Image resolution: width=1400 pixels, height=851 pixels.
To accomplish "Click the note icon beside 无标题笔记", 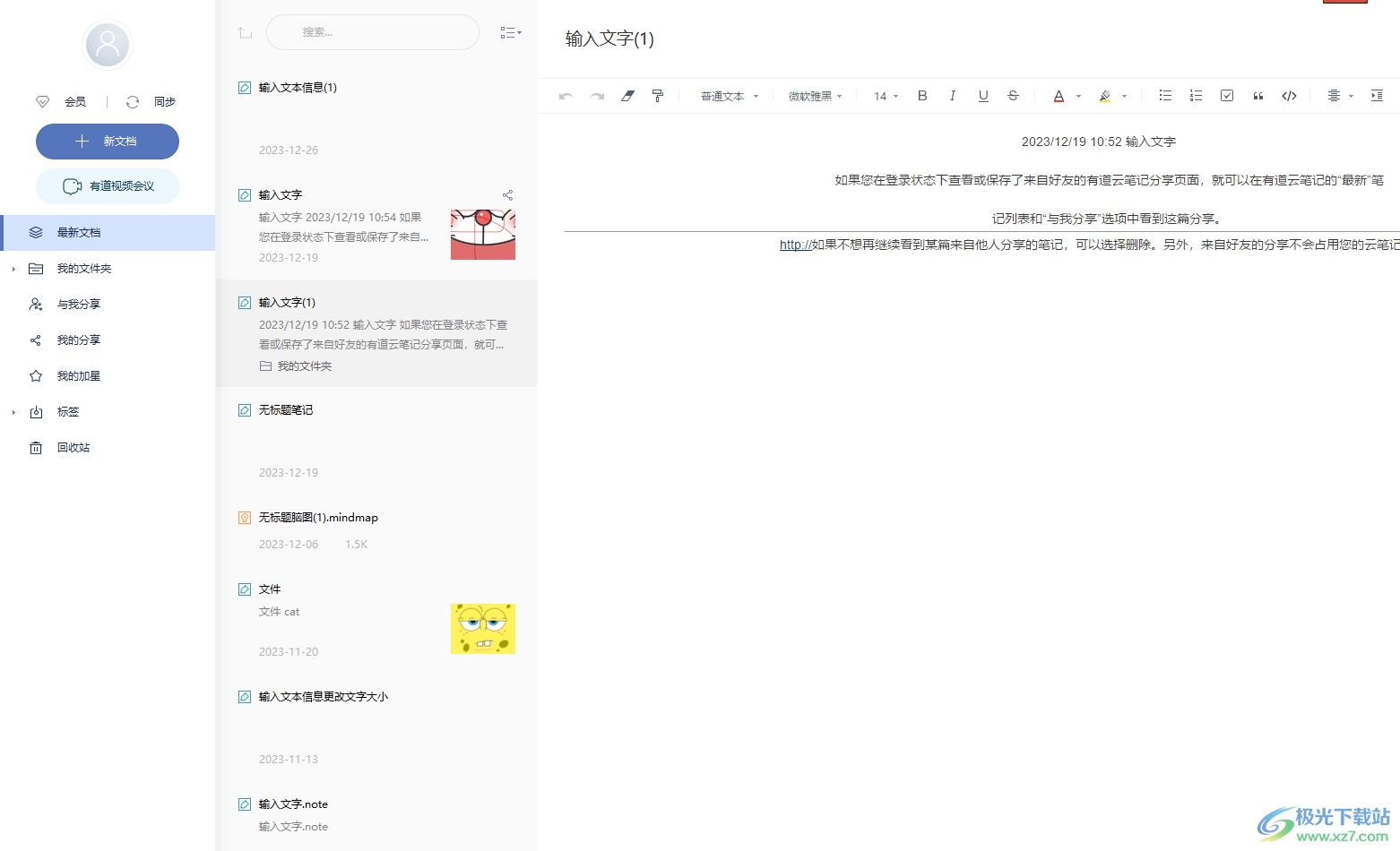I will (x=245, y=410).
